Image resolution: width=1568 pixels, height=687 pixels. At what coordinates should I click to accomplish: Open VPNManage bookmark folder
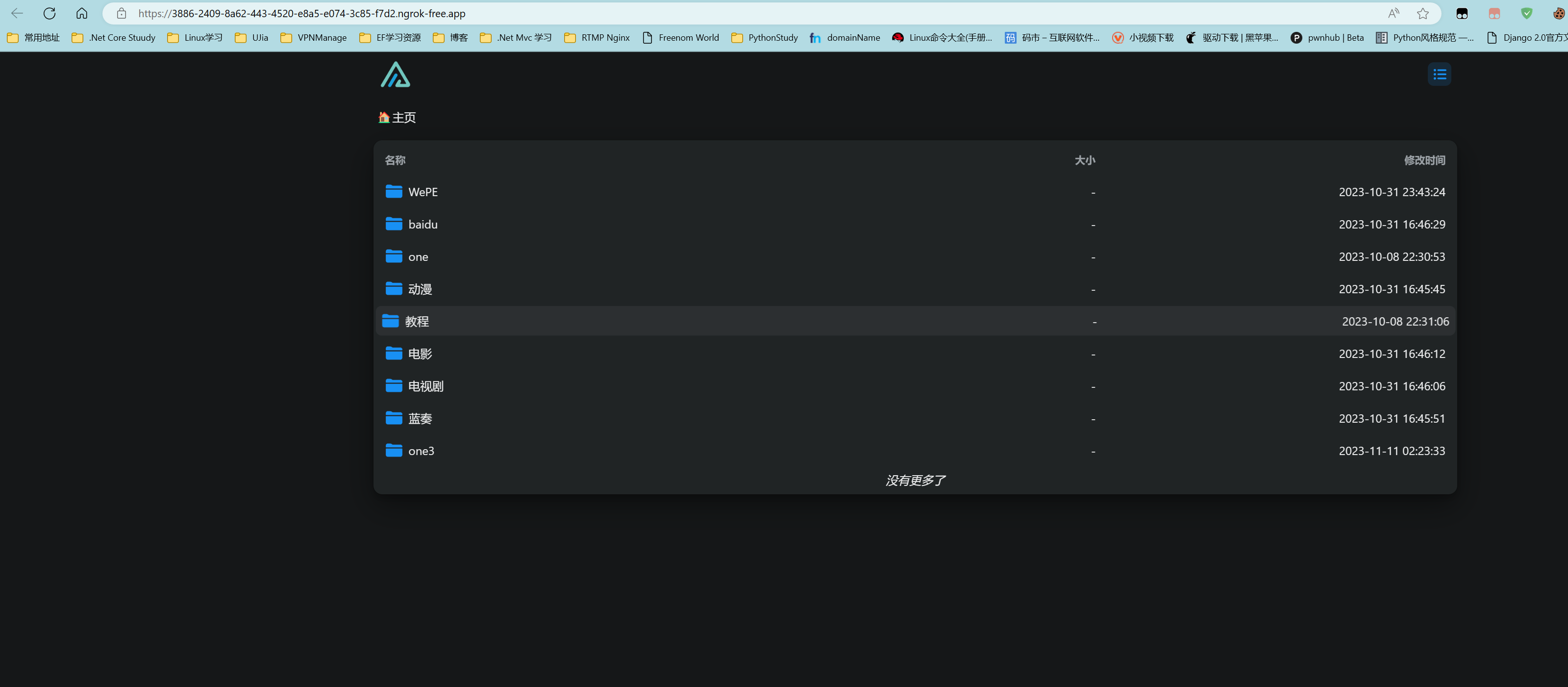314,38
